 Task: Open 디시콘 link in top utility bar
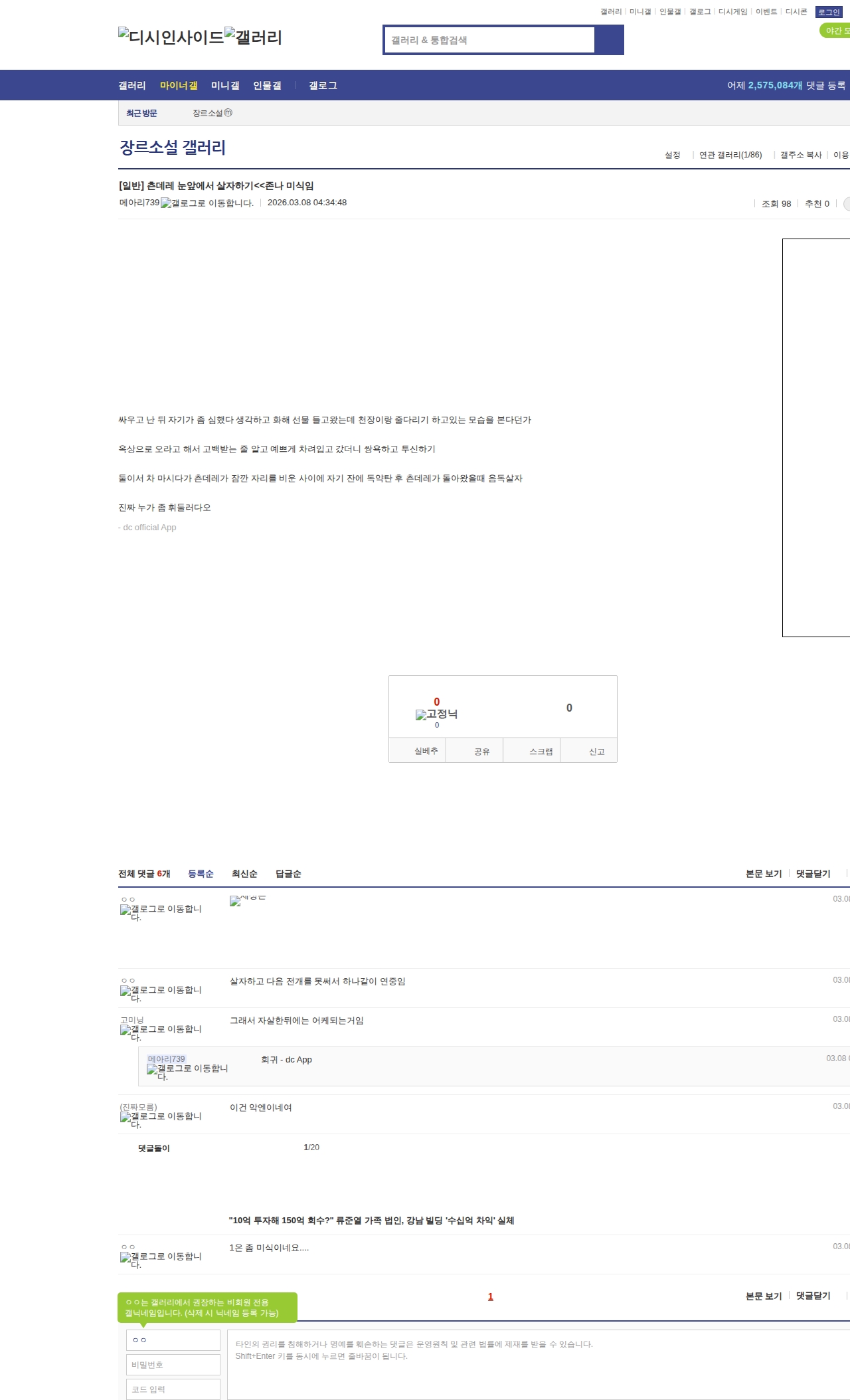click(796, 12)
